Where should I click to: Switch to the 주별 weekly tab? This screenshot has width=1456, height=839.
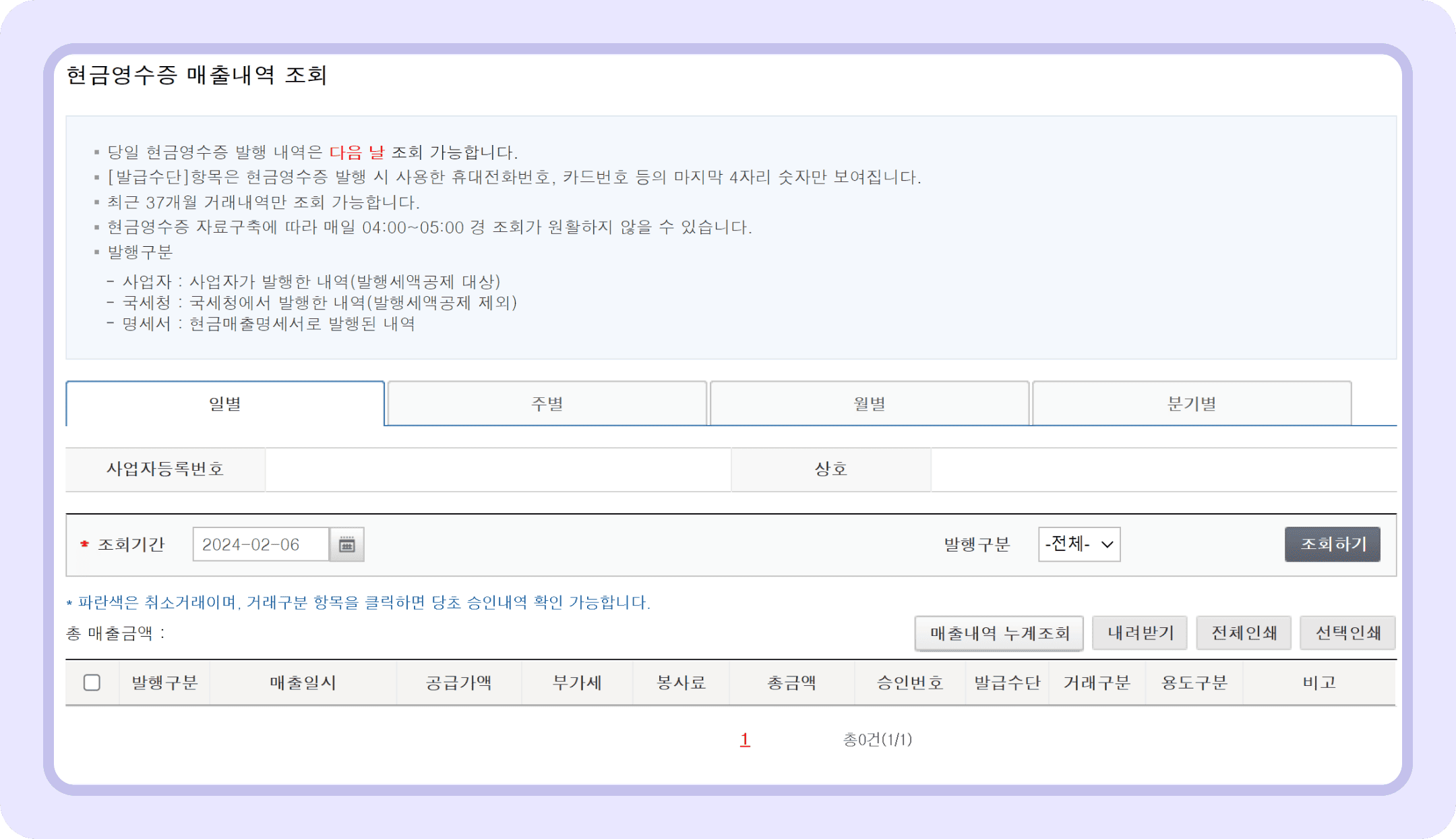[x=546, y=403]
